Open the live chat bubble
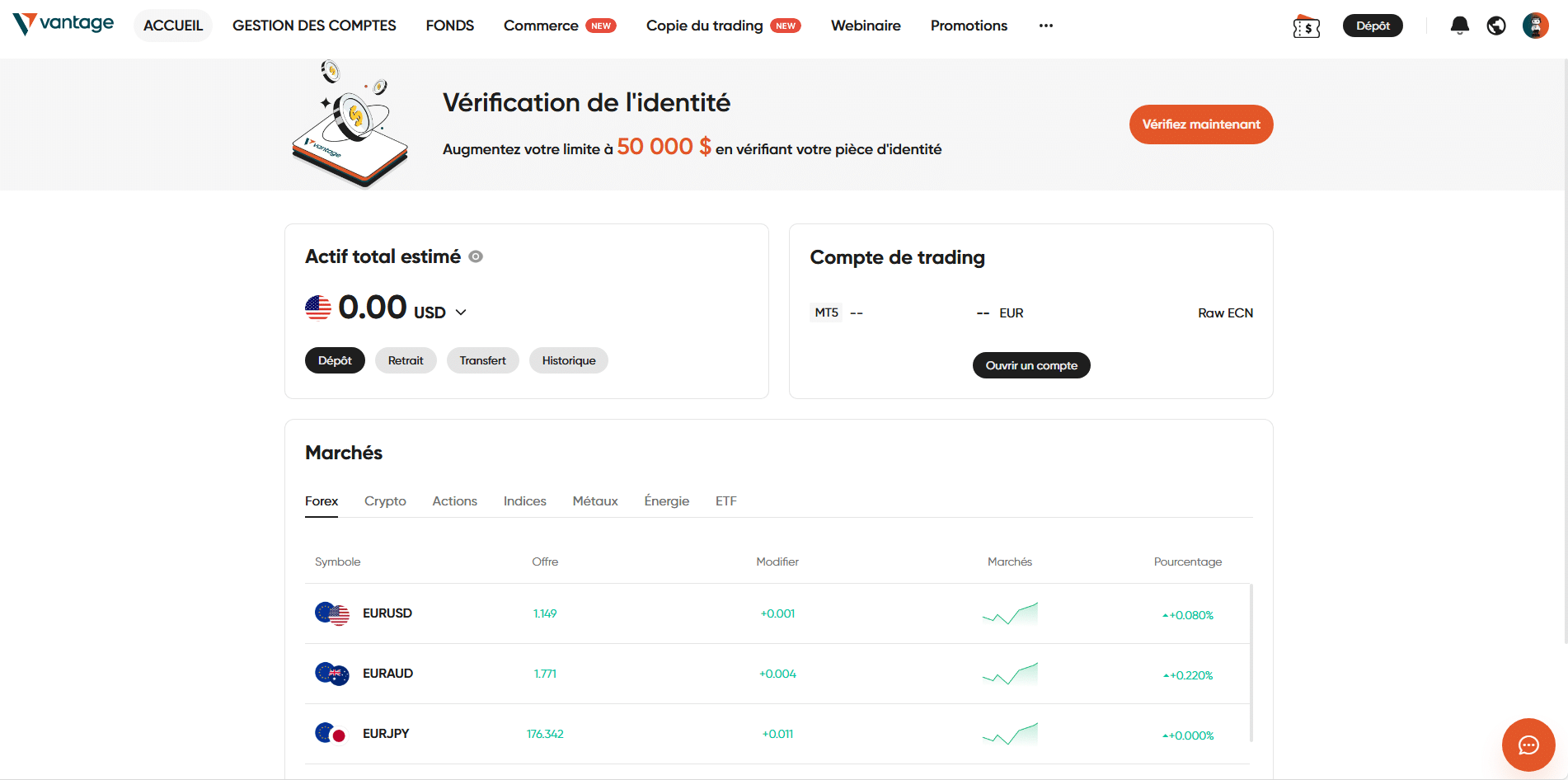The height and width of the screenshot is (780, 1568). click(1528, 745)
